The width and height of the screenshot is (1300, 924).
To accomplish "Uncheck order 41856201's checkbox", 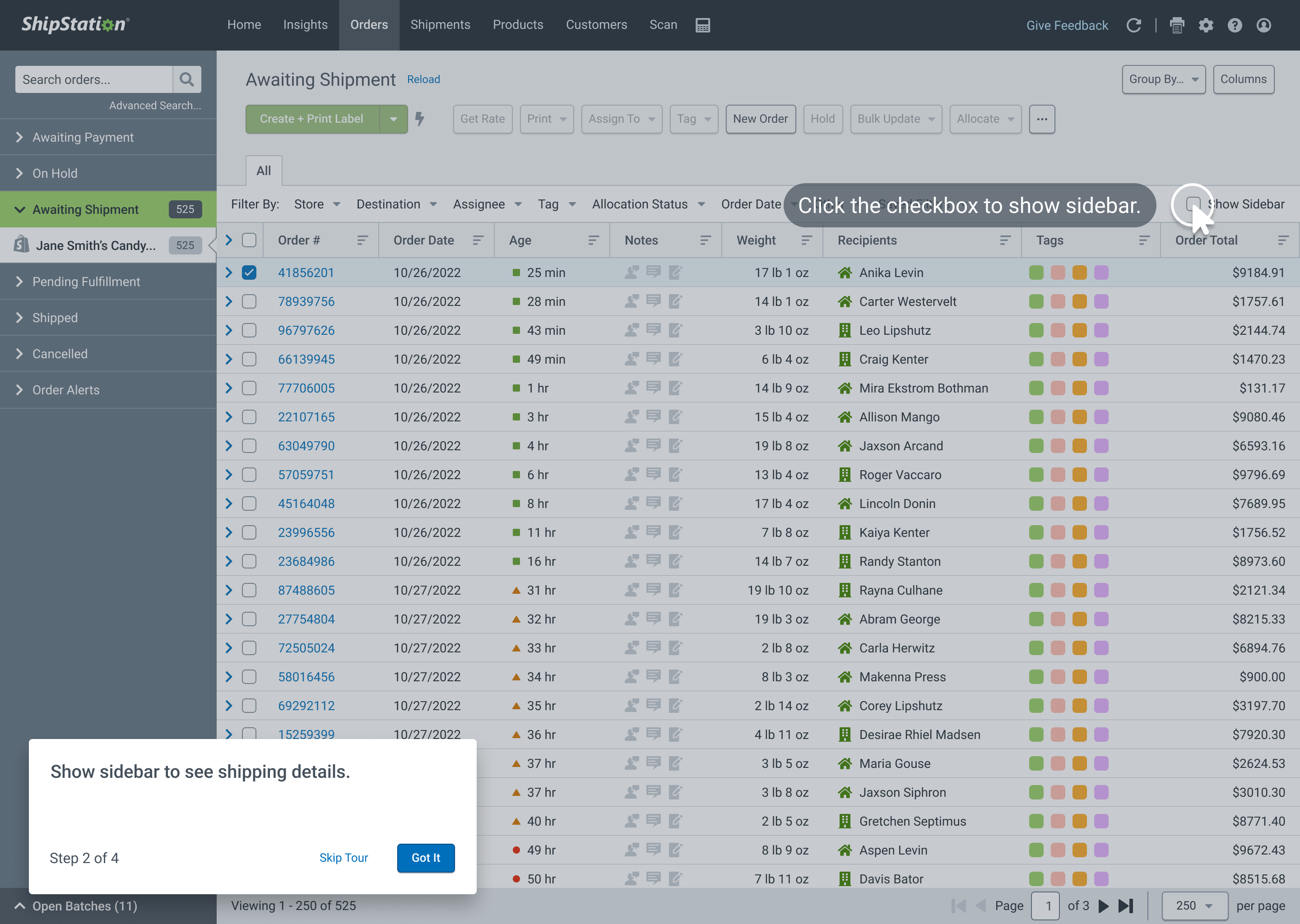I will (249, 273).
